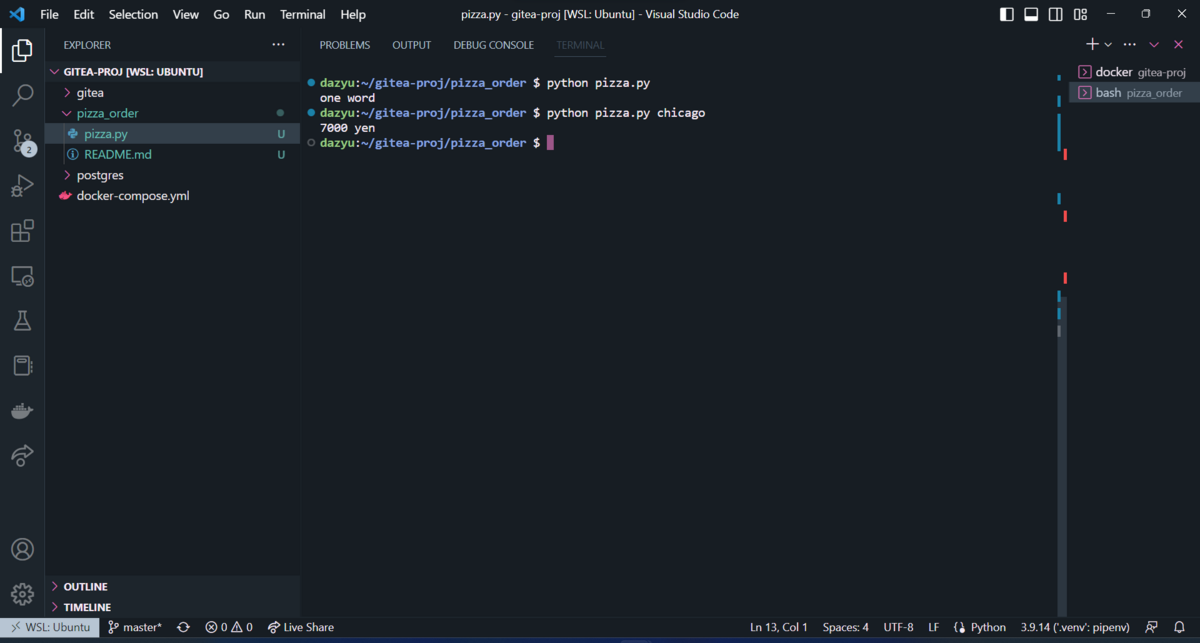Expand the OUTLINE section
Viewport: 1200px width, 643px height.
[x=172, y=587]
